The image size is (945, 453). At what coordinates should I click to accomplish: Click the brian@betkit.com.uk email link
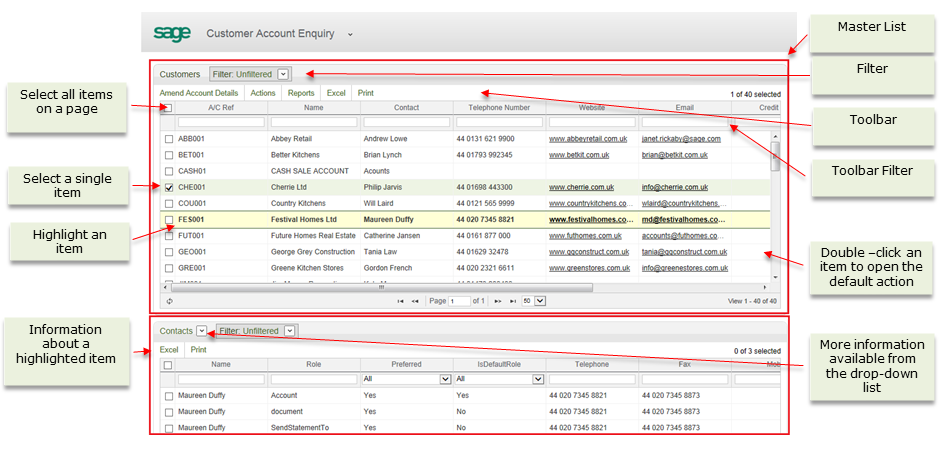pos(674,155)
